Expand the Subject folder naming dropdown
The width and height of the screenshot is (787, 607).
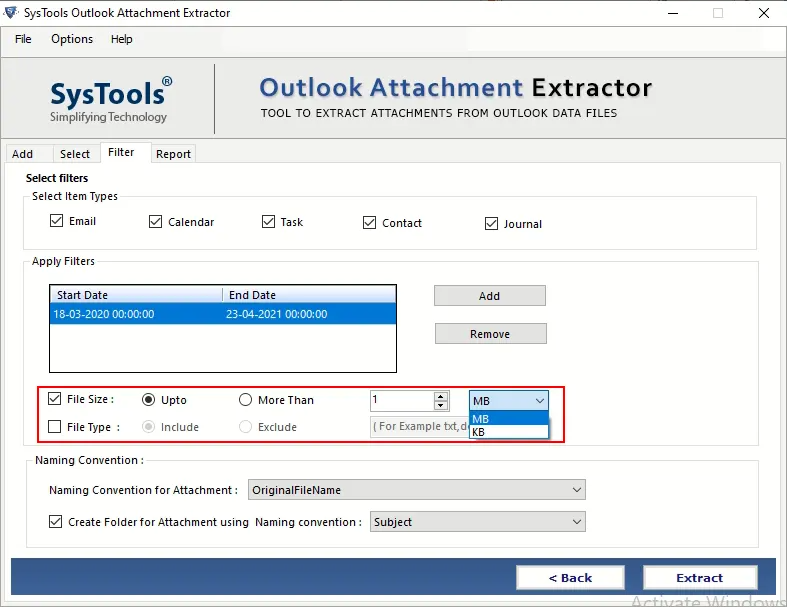coord(477,522)
